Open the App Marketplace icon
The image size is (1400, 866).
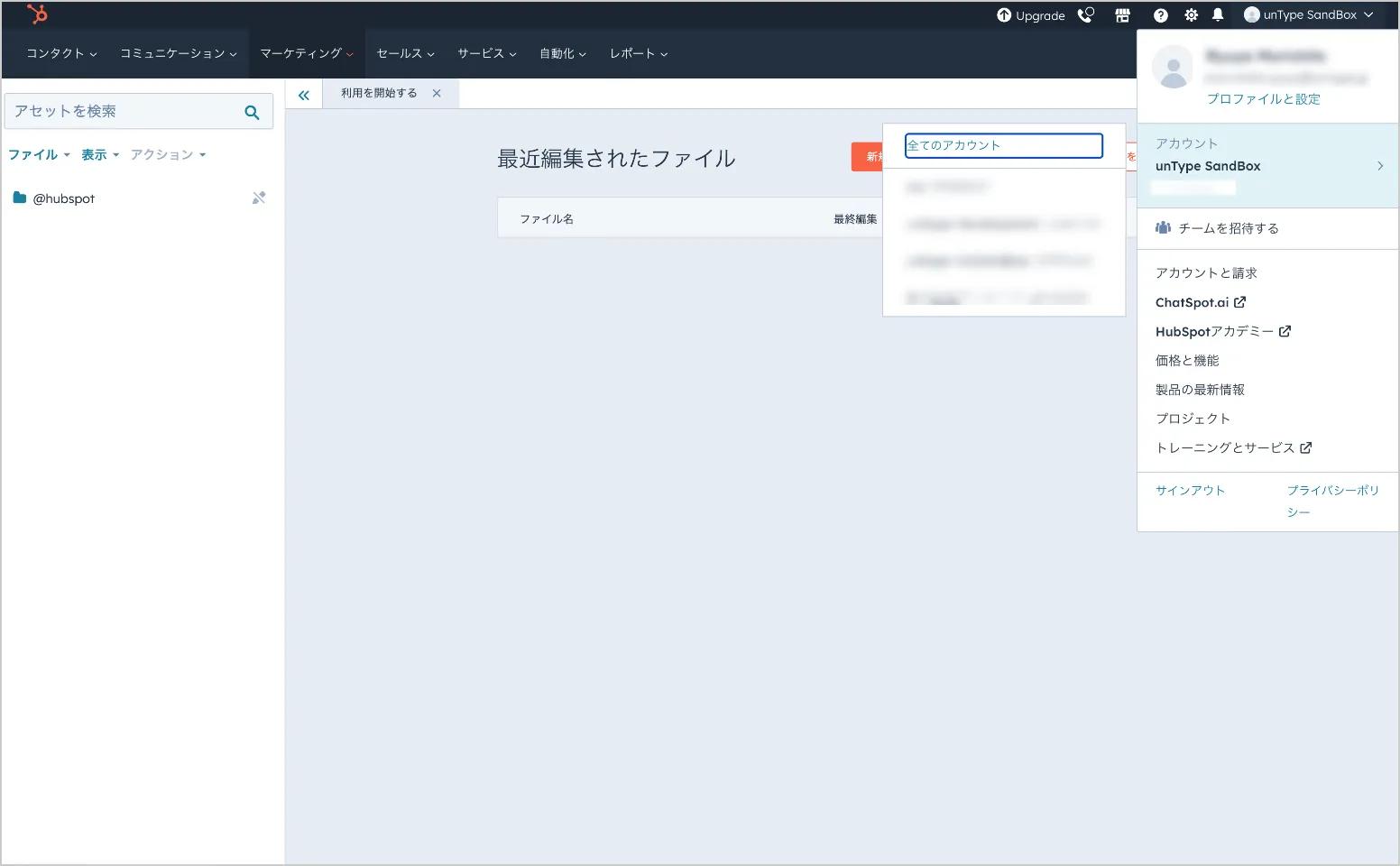click(x=1122, y=15)
